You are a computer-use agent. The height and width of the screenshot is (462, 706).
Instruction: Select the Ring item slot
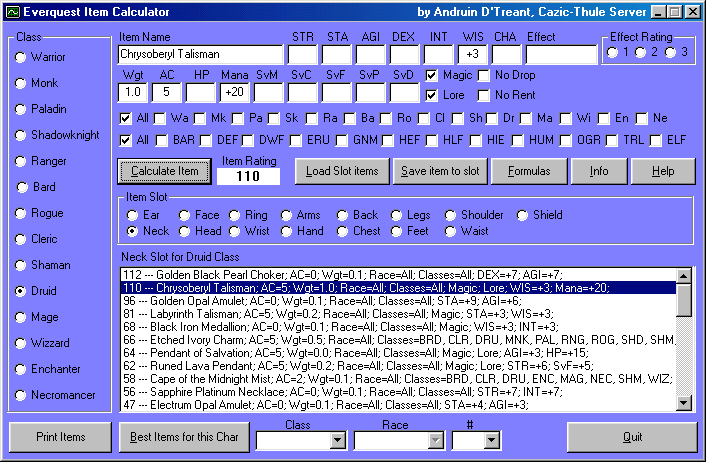point(234,215)
